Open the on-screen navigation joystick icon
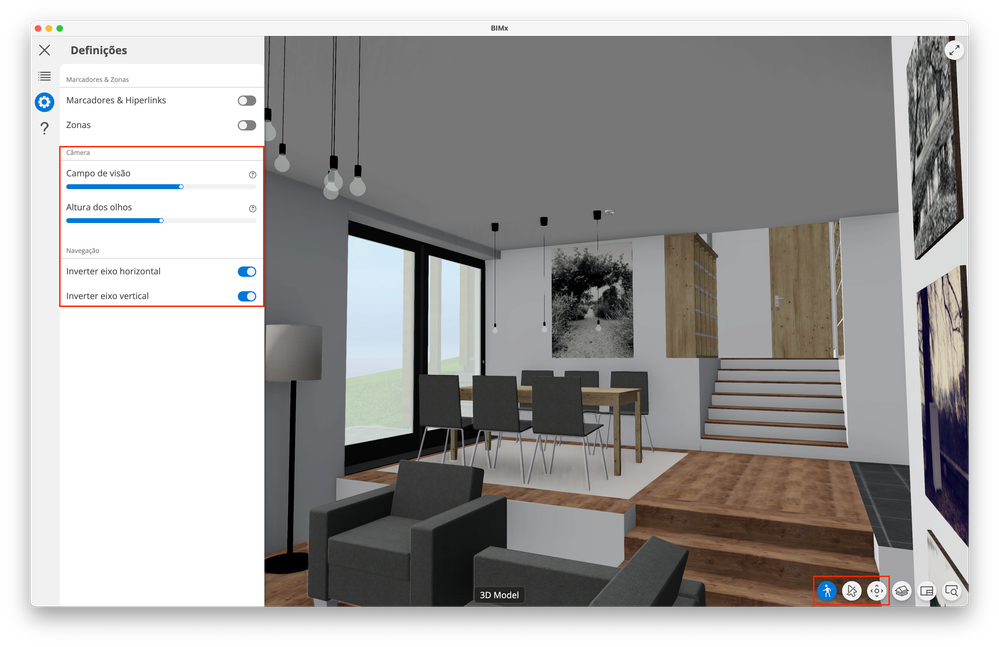Viewport: 999px width, 647px height. tap(877, 591)
